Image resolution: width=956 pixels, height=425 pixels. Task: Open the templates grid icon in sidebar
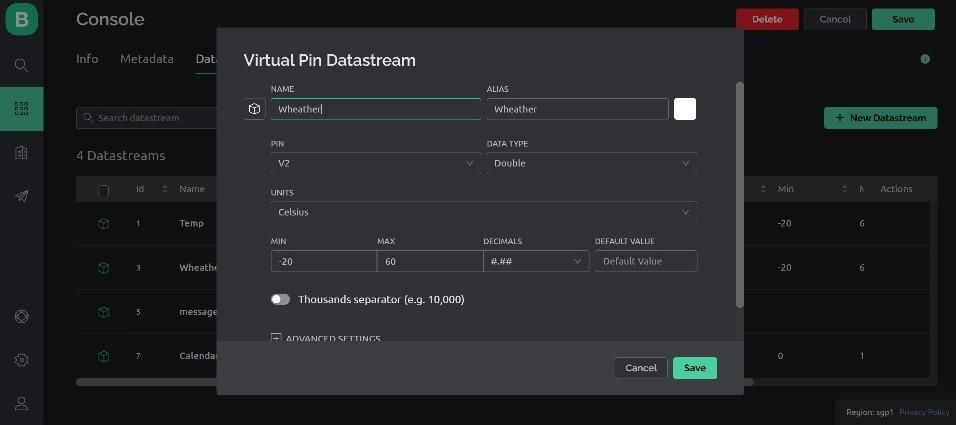coord(21,109)
